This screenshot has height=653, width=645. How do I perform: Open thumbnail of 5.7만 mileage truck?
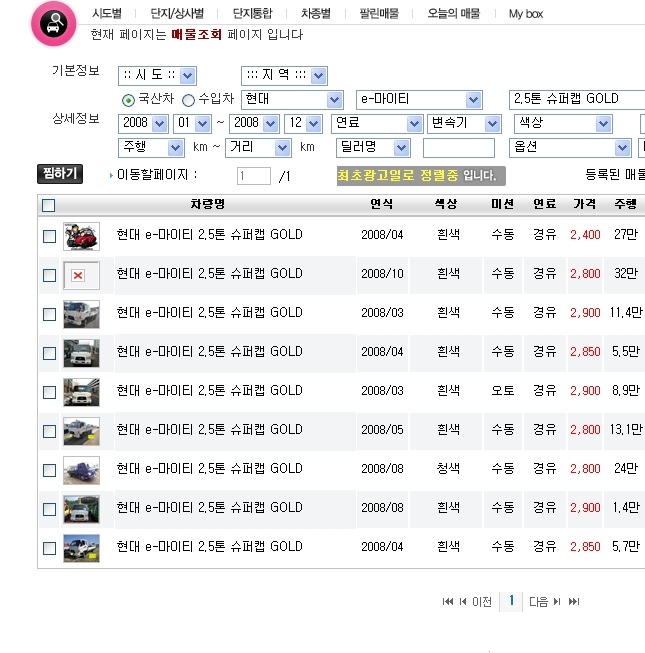[81, 548]
